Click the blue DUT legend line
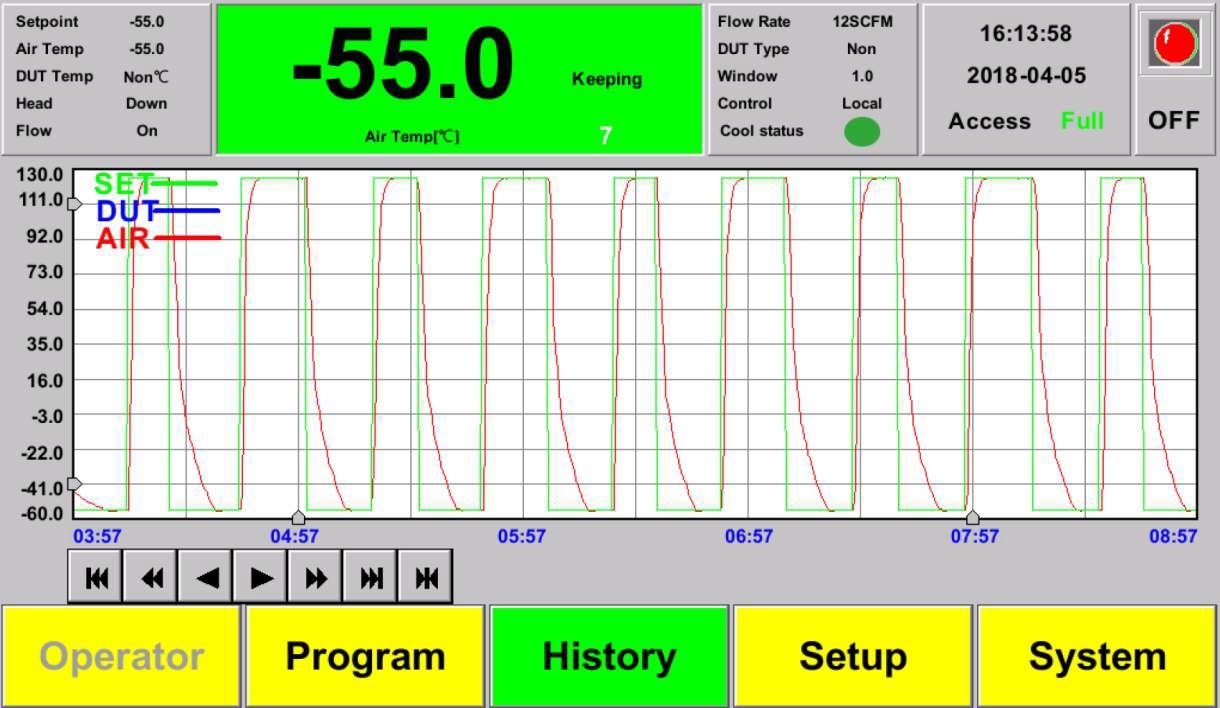Screen dimensions: 1220x708 [x=187, y=211]
